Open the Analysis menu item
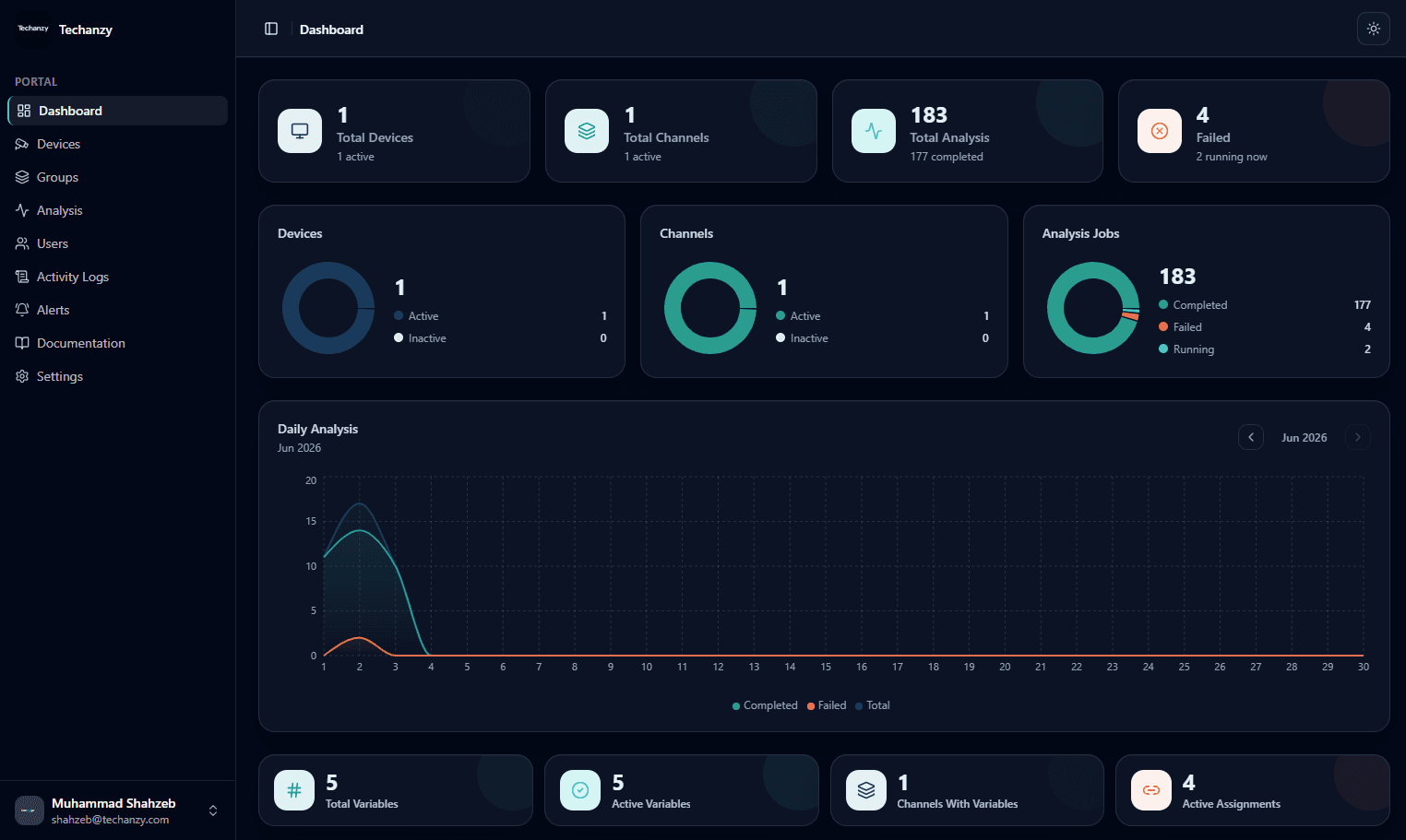 [x=118, y=210]
